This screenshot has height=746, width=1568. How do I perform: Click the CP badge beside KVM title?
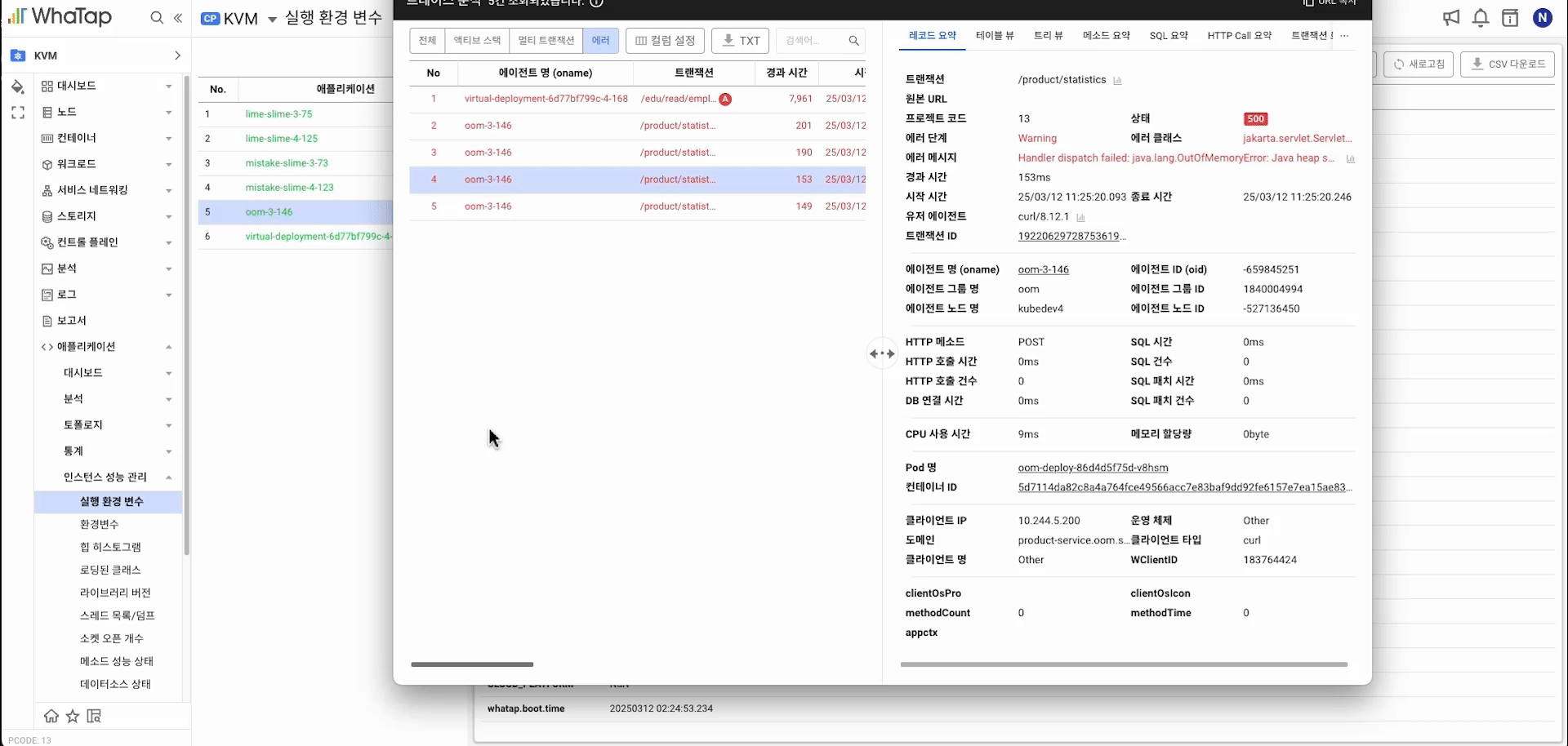[210, 19]
